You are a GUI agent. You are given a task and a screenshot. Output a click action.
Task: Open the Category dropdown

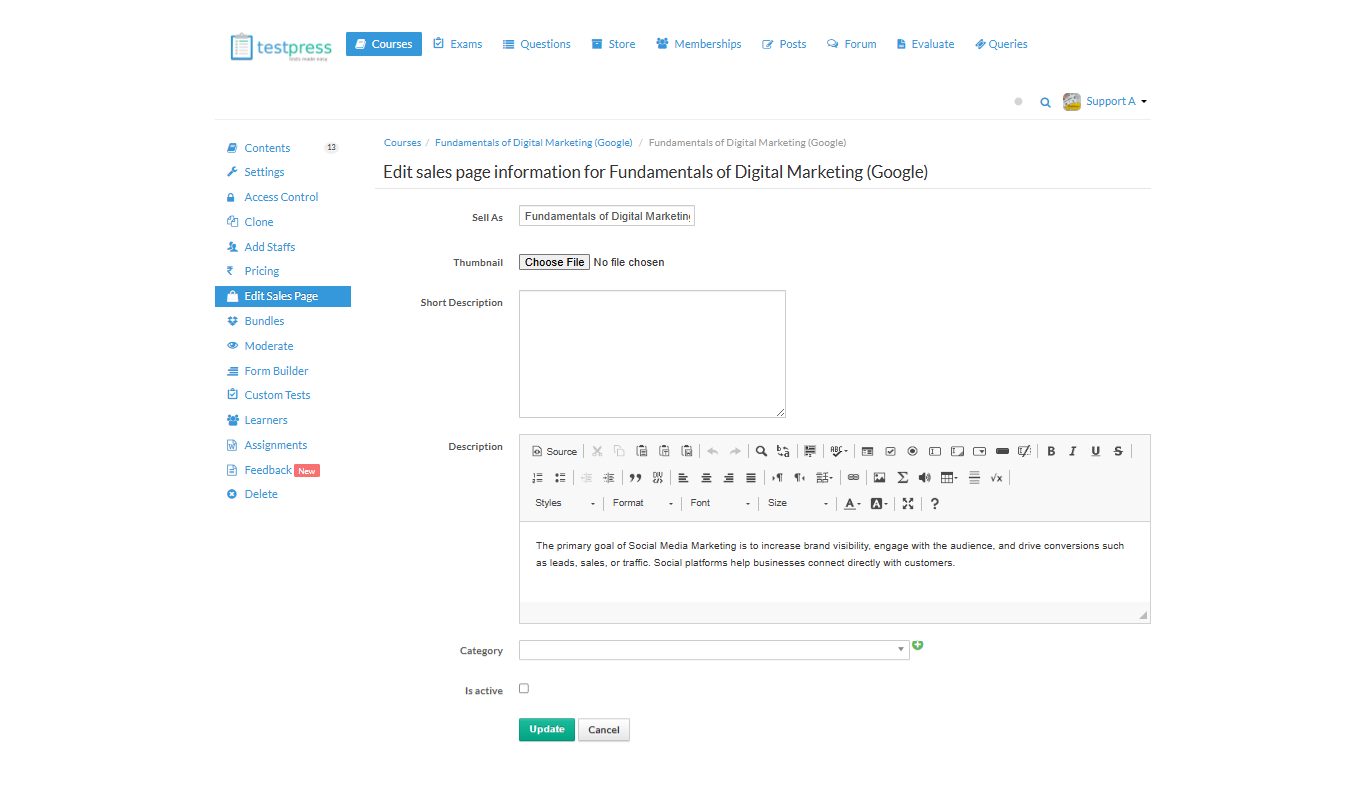tap(714, 650)
